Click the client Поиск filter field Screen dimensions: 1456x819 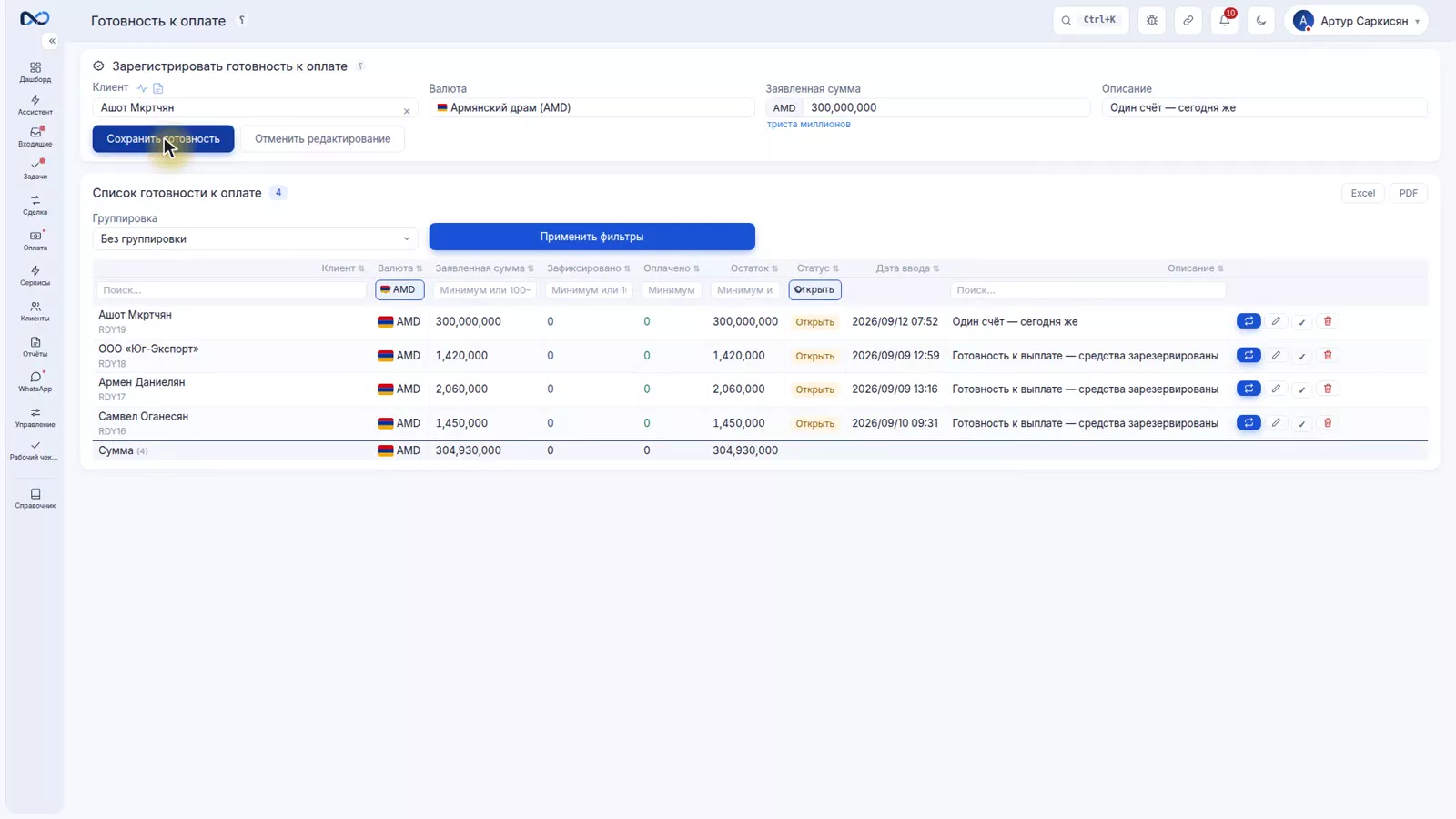[x=231, y=289]
